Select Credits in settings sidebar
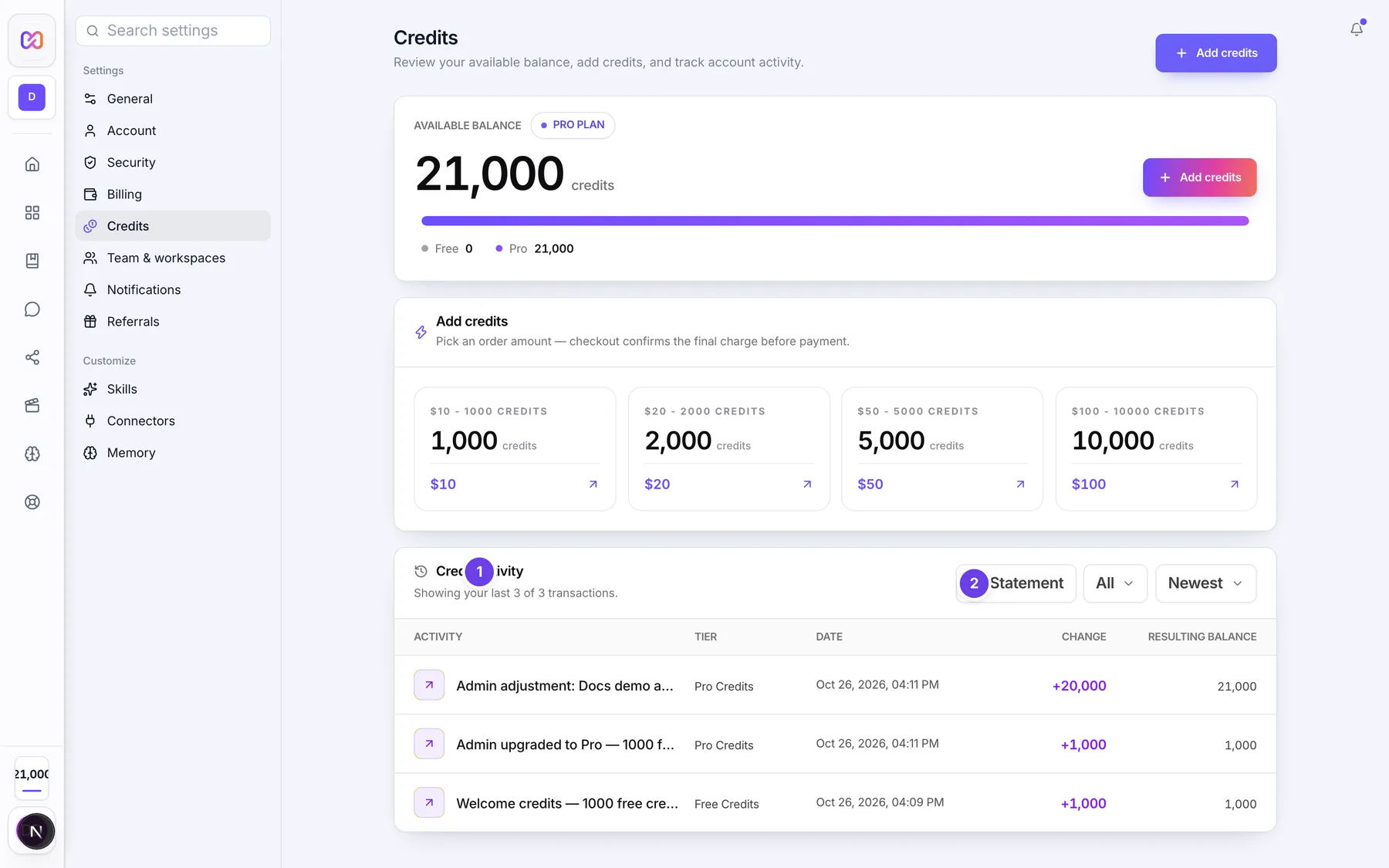The height and width of the screenshot is (868, 1389). click(173, 226)
